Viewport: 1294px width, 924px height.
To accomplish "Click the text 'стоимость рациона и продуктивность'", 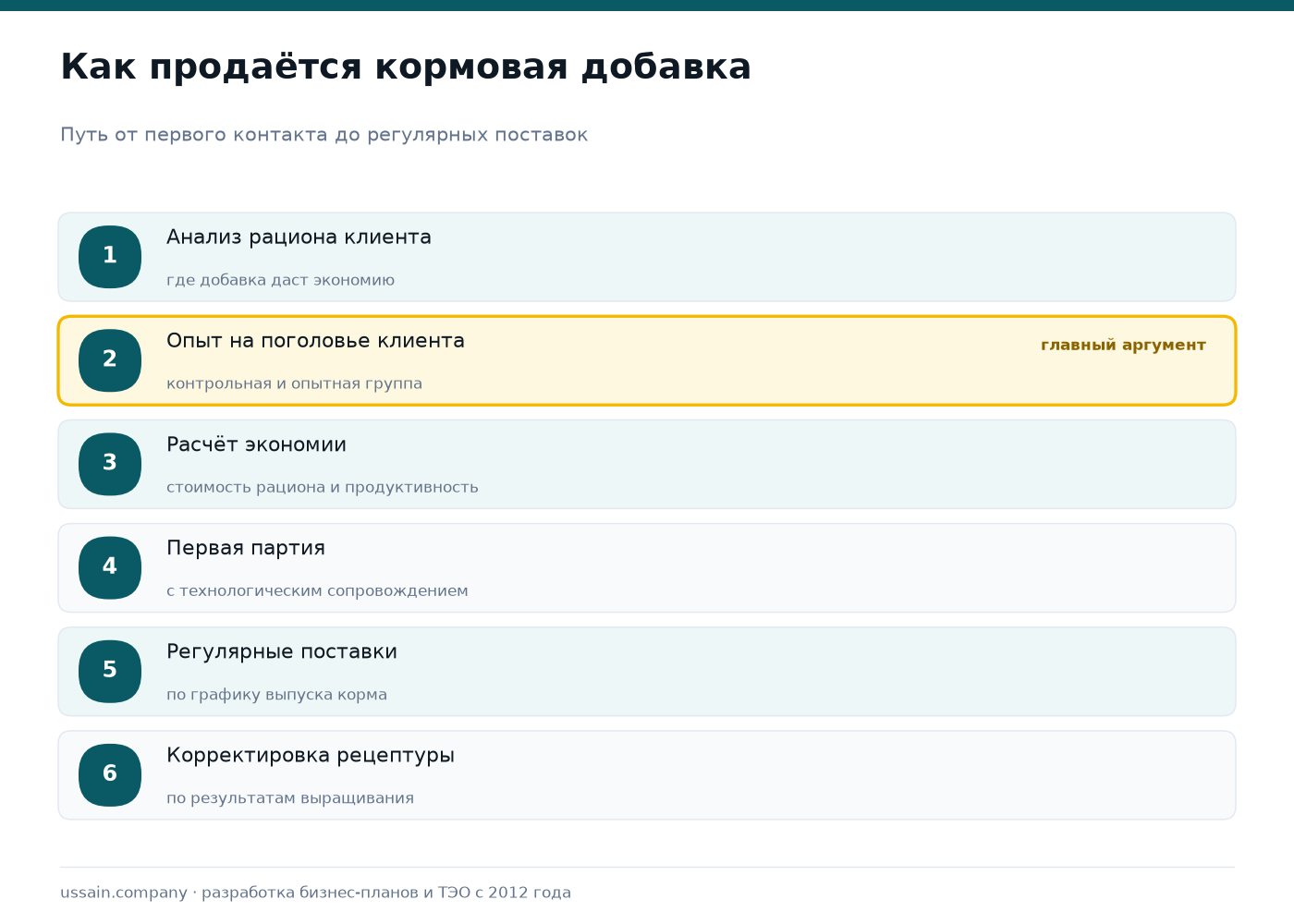I will tap(323, 487).
